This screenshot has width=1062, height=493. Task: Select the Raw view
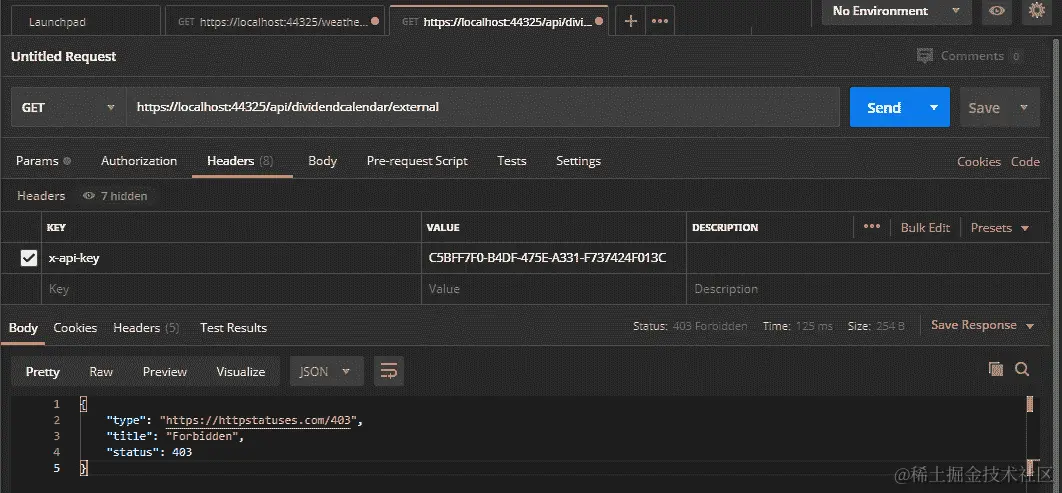(101, 371)
